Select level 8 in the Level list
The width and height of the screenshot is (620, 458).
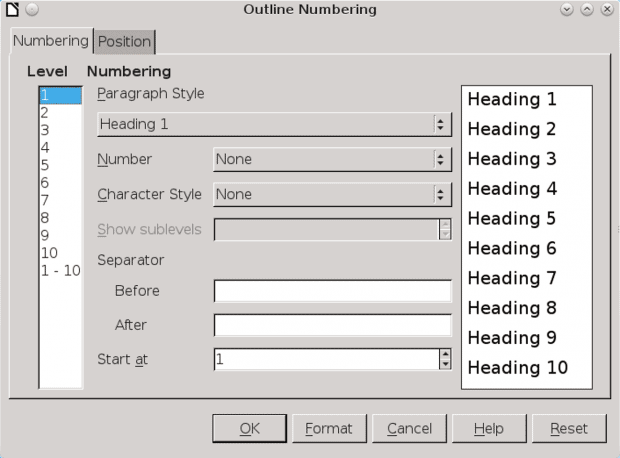point(61,218)
